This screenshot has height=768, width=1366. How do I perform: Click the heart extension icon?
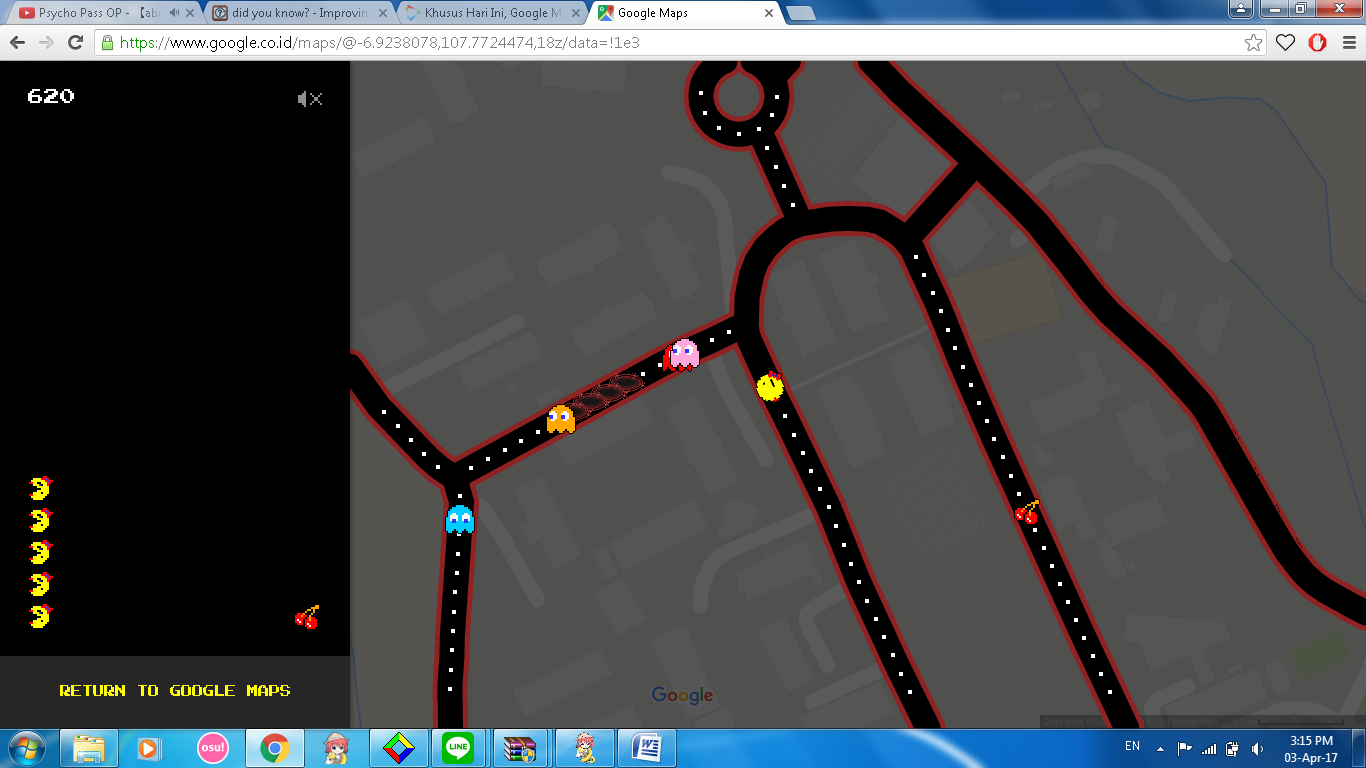click(x=1286, y=43)
